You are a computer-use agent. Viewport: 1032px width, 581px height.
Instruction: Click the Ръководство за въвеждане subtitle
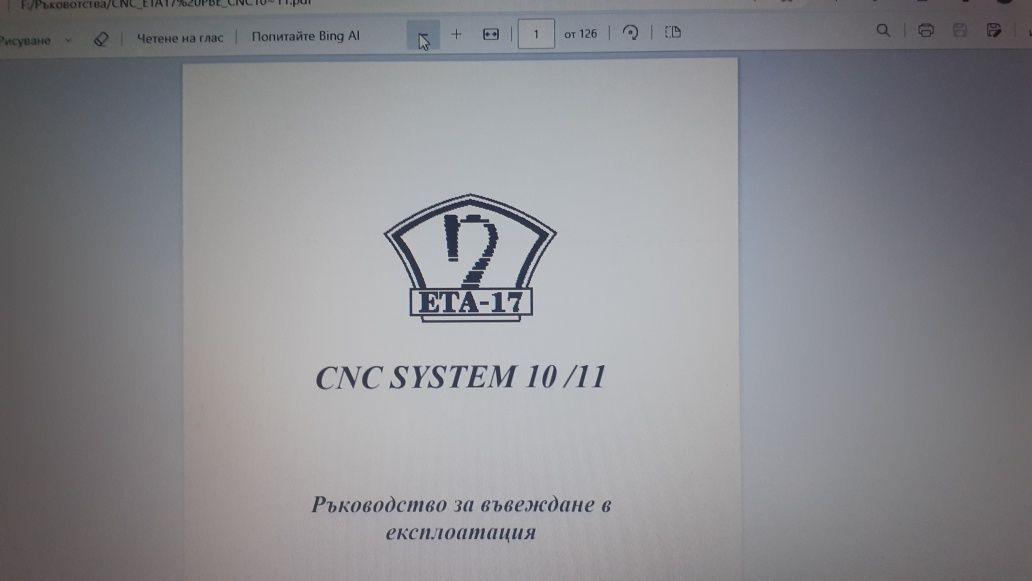click(461, 518)
